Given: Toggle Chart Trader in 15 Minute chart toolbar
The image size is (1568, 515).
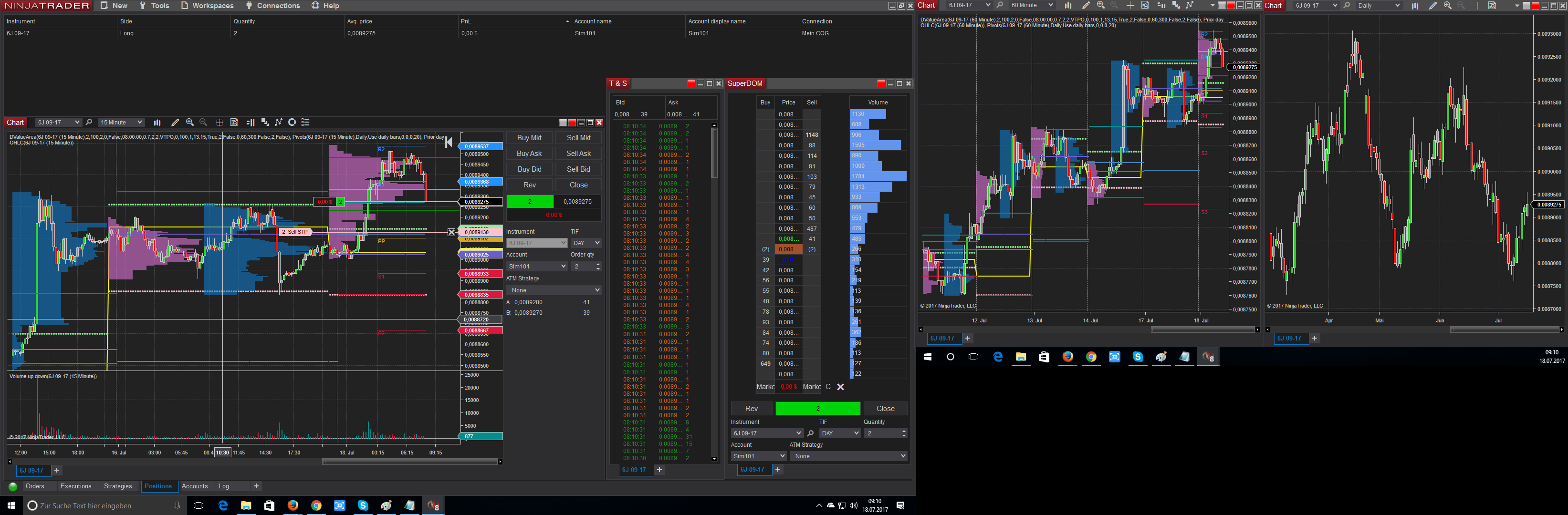Looking at the screenshot, I should coord(250,122).
